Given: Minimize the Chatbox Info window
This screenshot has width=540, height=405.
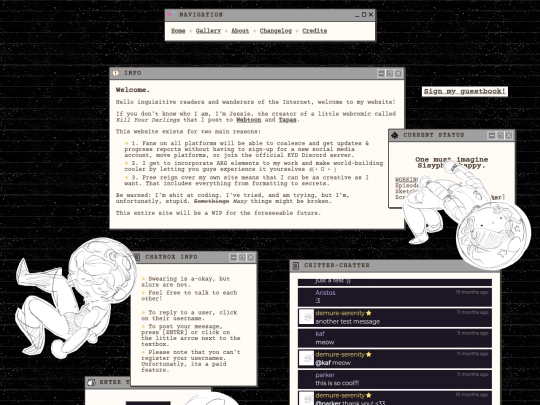Looking at the screenshot, I should [233, 257].
